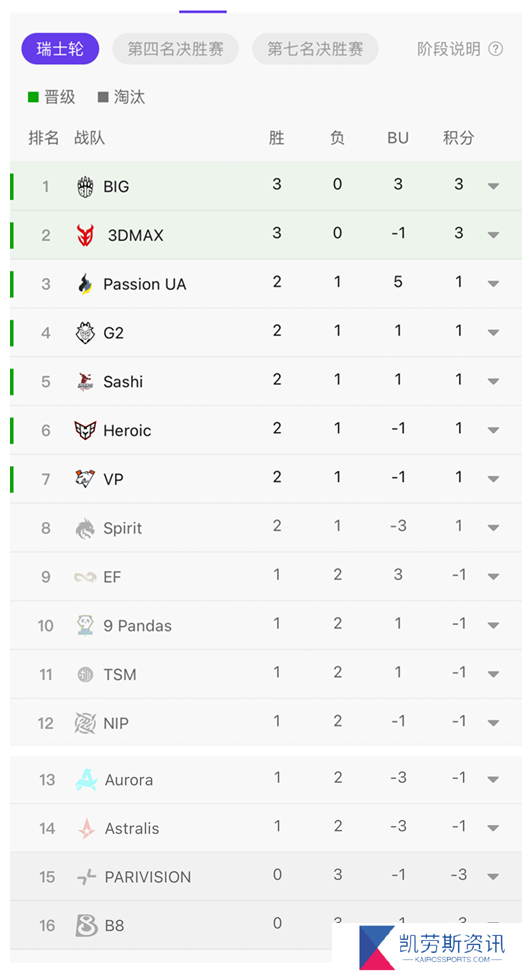
Task: Expand the VP row dropdown arrow
Action: point(494,478)
